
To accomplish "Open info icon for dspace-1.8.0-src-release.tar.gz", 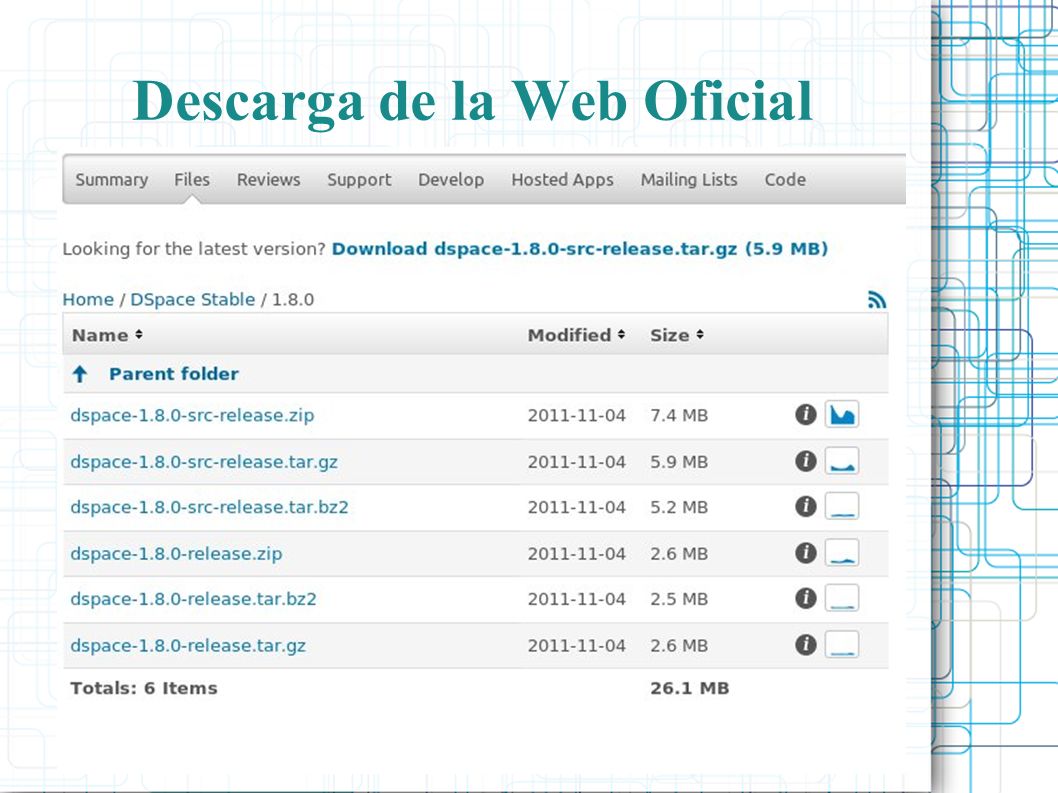I will [806, 461].
